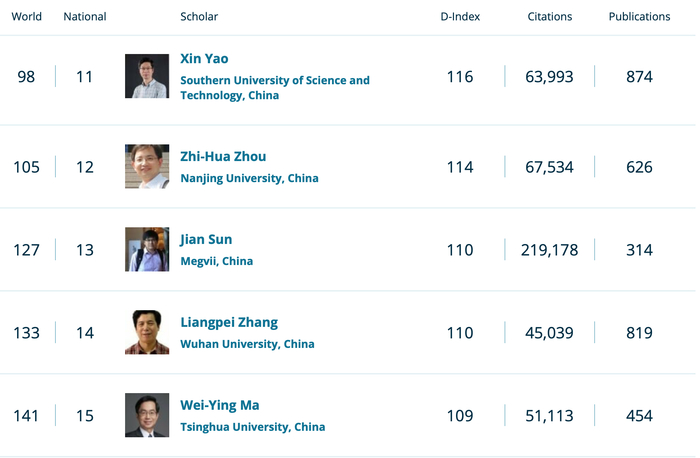Screen dimensions: 700x458
Task: Open Liangpei Zhang's photo thumbnail
Action: (147, 332)
